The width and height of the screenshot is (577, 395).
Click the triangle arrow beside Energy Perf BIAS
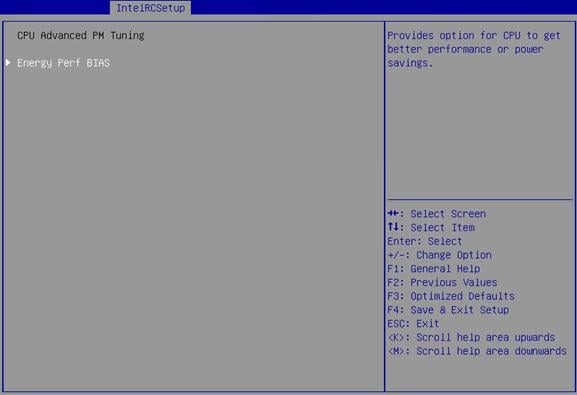coord(8,63)
